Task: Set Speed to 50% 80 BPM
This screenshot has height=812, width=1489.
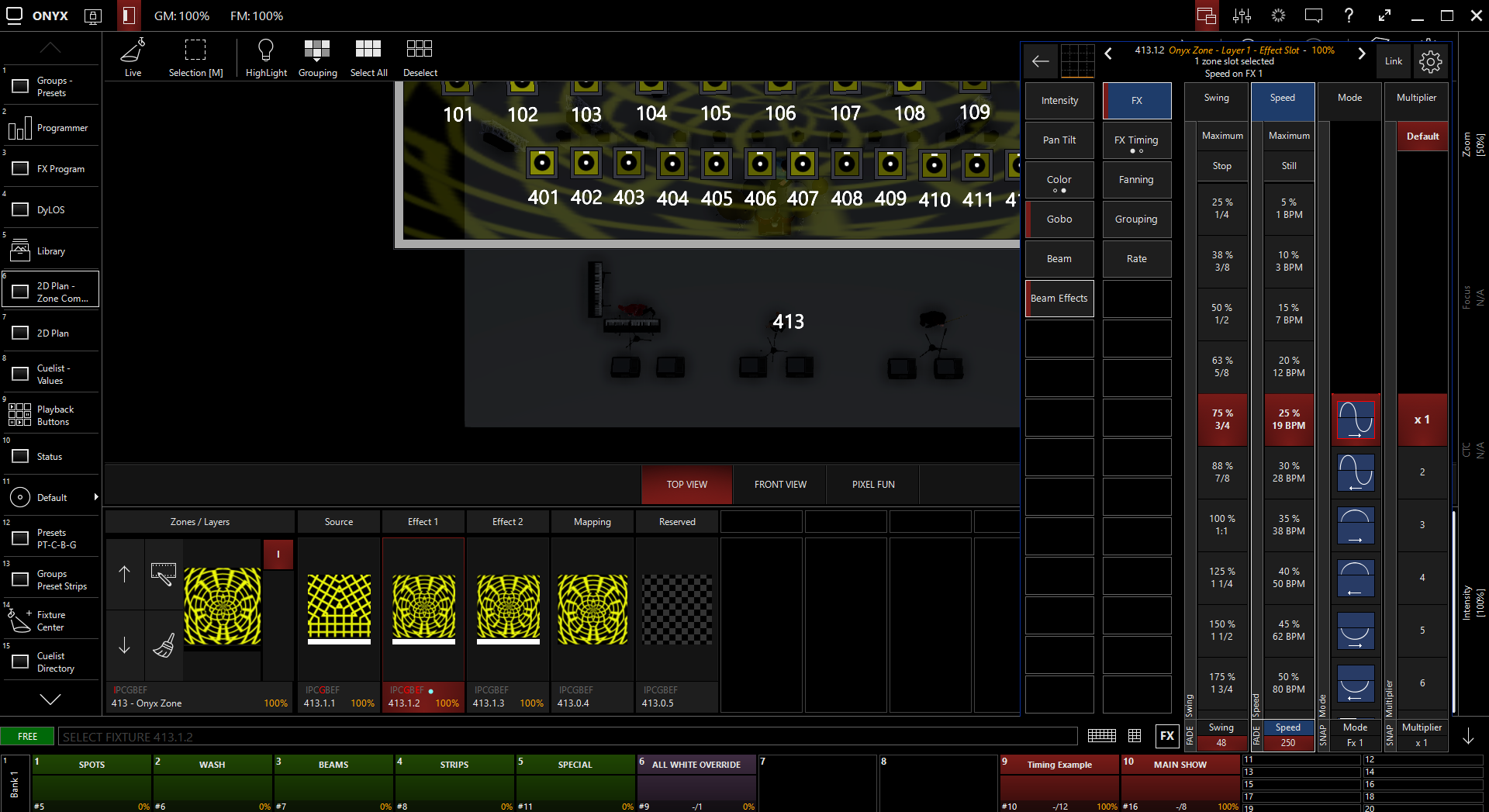Action: (1289, 683)
